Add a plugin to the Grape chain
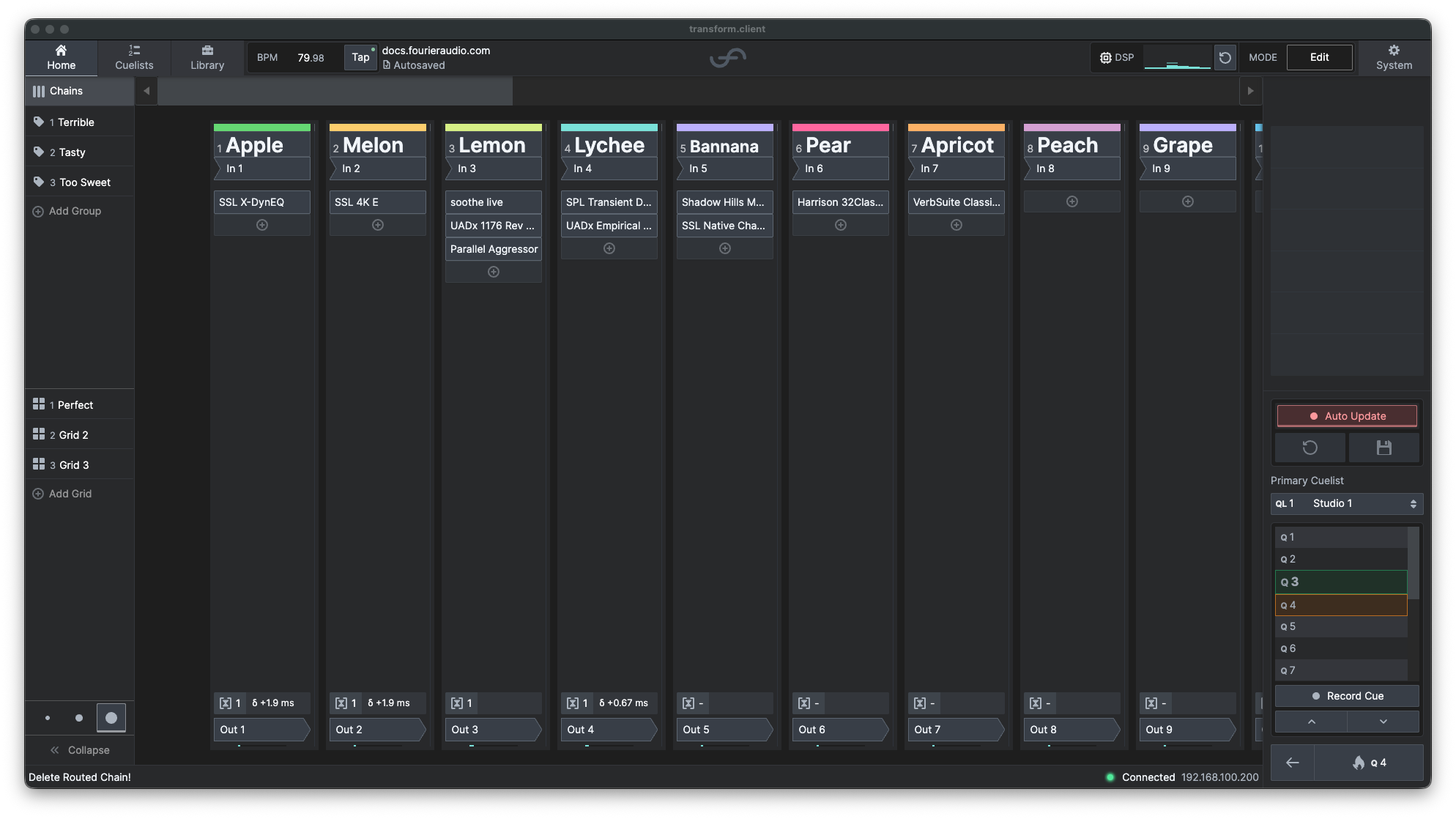This screenshot has width=1456, height=819. coord(1187,201)
